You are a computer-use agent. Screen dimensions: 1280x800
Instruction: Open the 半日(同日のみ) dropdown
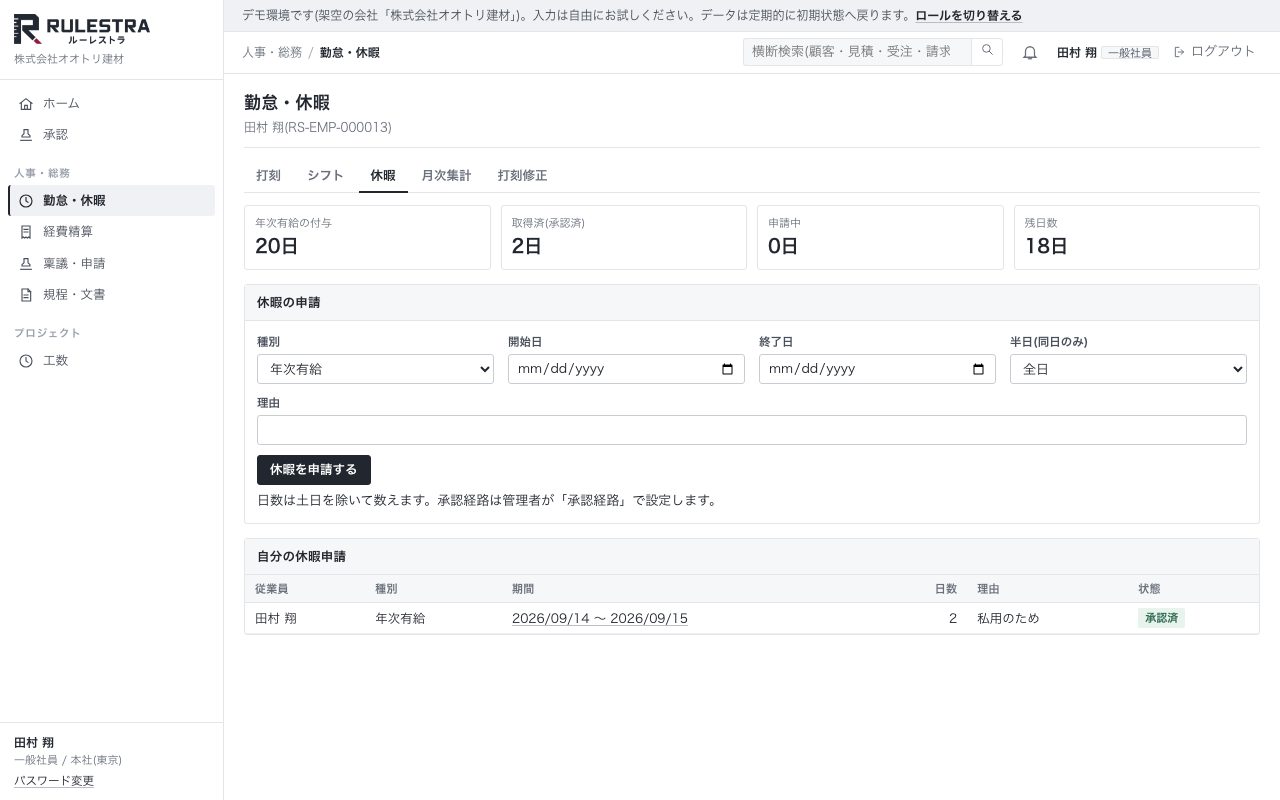[1128, 369]
